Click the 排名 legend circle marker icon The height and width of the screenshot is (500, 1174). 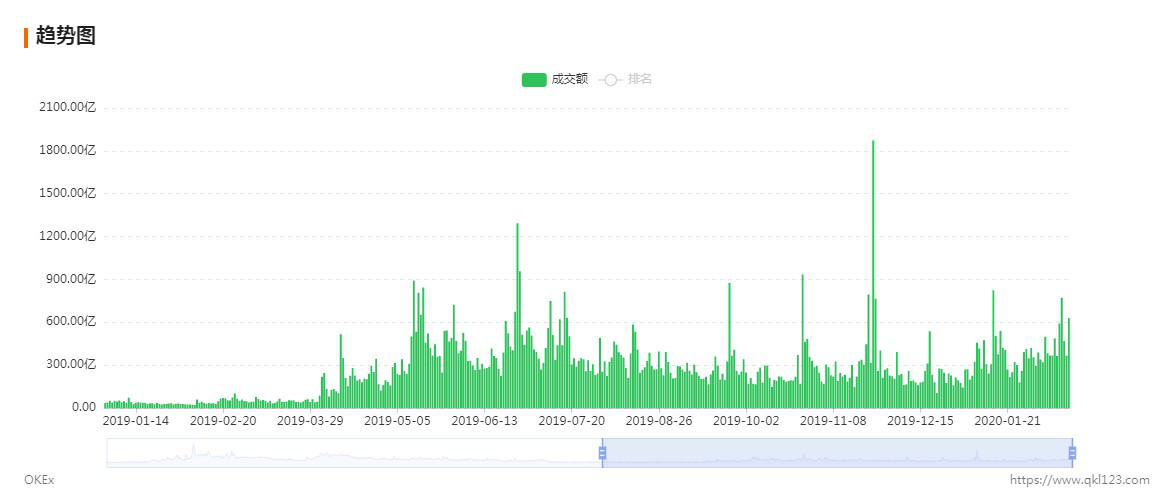[x=610, y=80]
